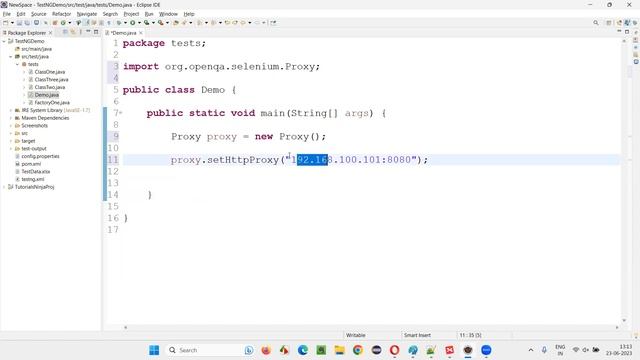Click the green Run toolbar icon
This screenshot has width=640, height=360.
133,23
